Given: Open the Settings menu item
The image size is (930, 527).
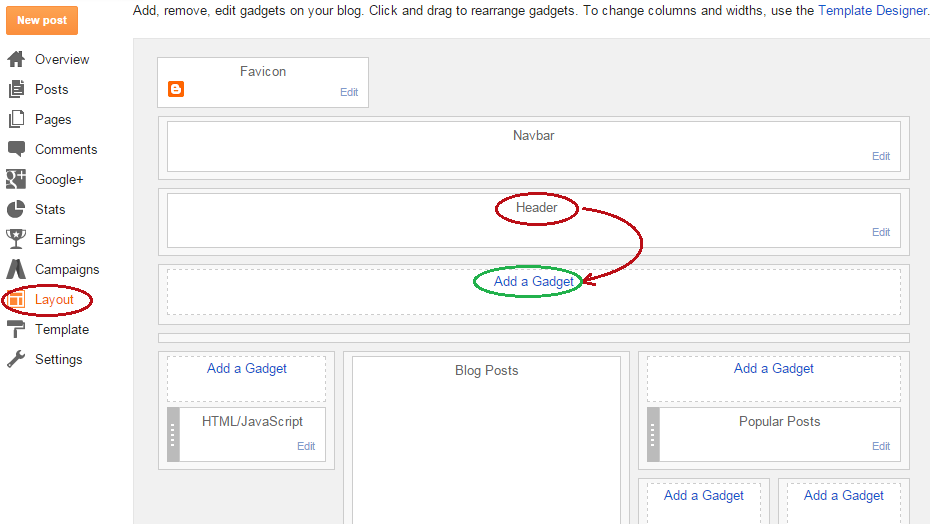Looking at the screenshot, I should pos(58,360).
